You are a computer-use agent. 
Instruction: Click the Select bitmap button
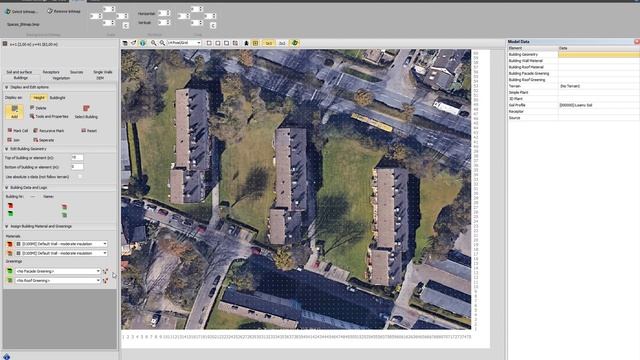pyautogui.click(x=21, y=11)
